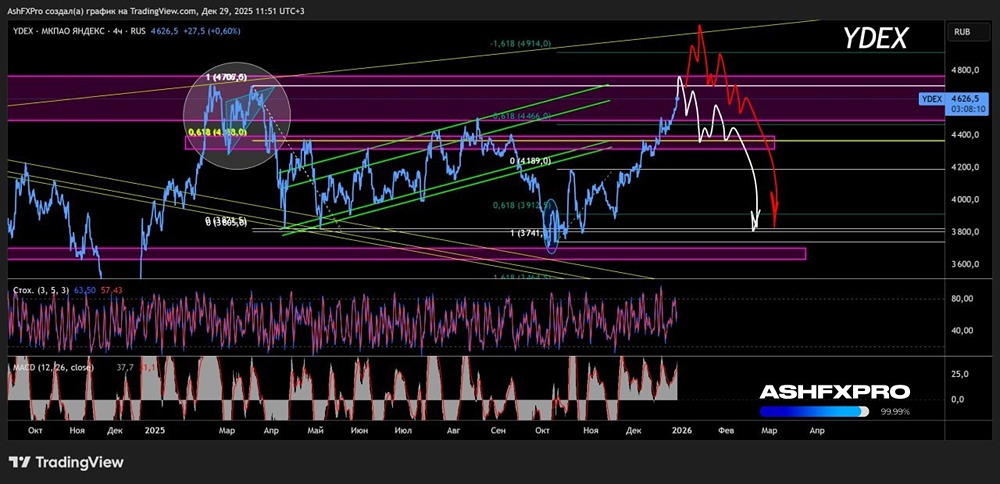1000x484 pixels.
Task: Click the 4000,0 price axis label
Action: pyautogui.click(x=965, y=200)
